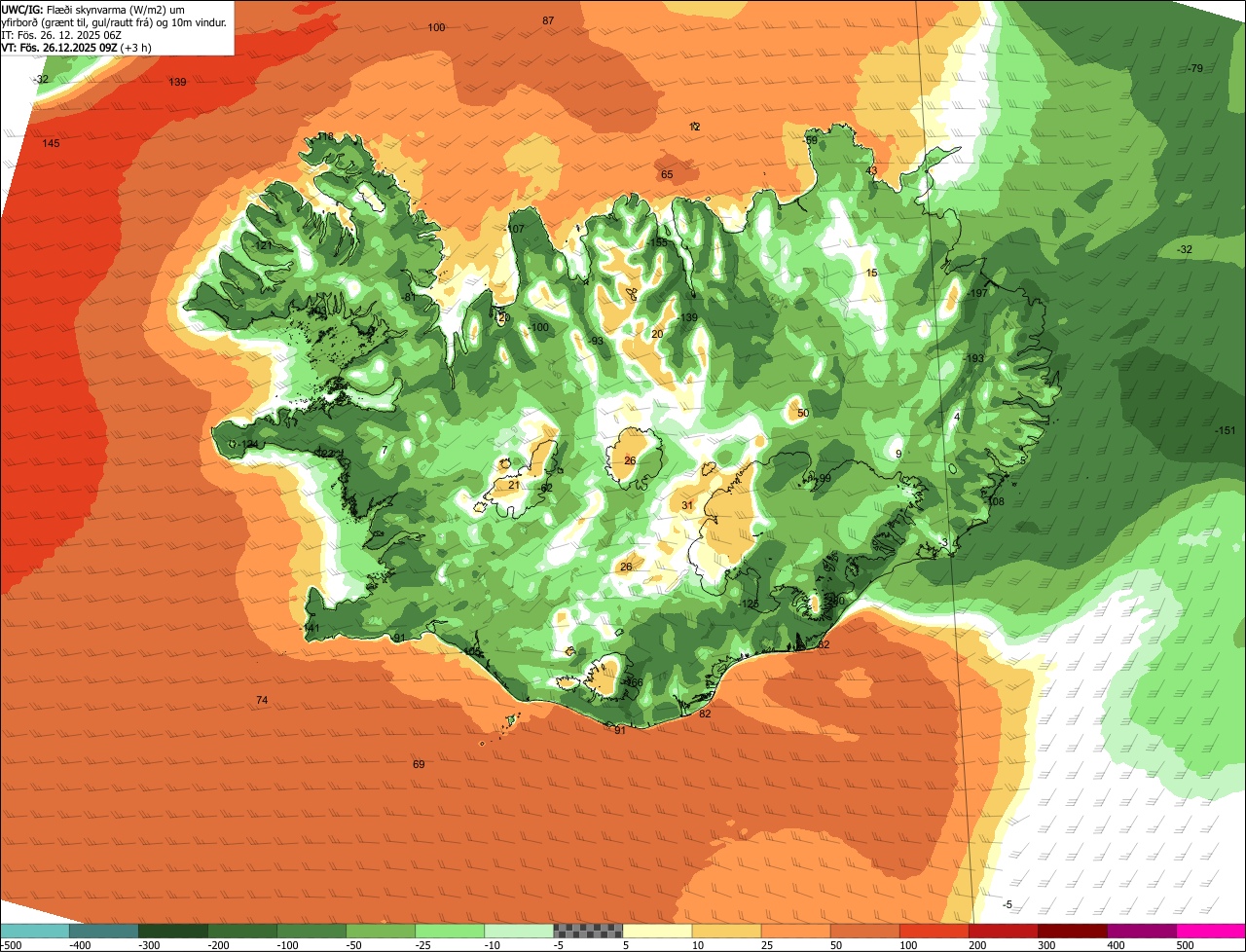This screenshot has height=952, width=1246.
Task: Select the "65" value north of Iceland
Action: click(667, 175)
